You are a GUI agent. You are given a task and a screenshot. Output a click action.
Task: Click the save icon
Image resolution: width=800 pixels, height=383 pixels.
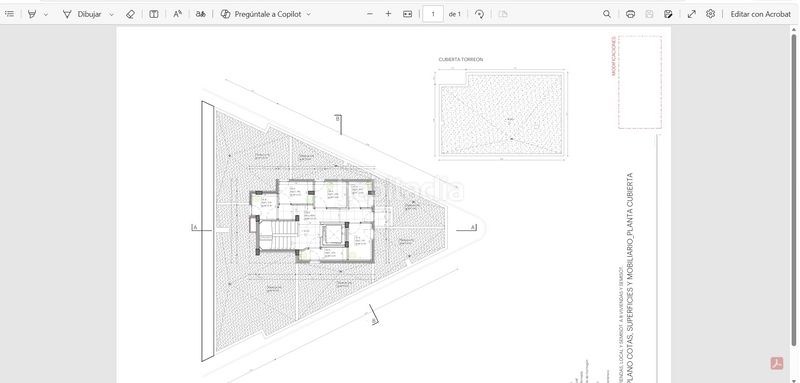tap(649, 14)
